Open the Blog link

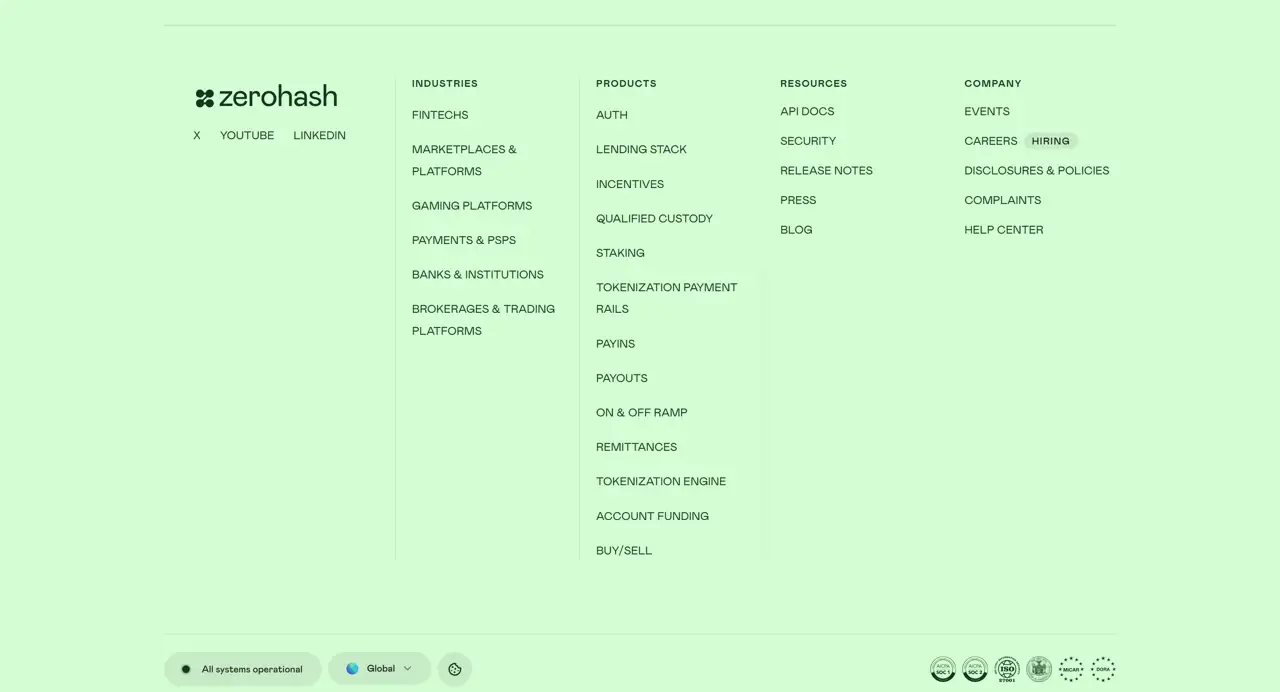(796, 229)
